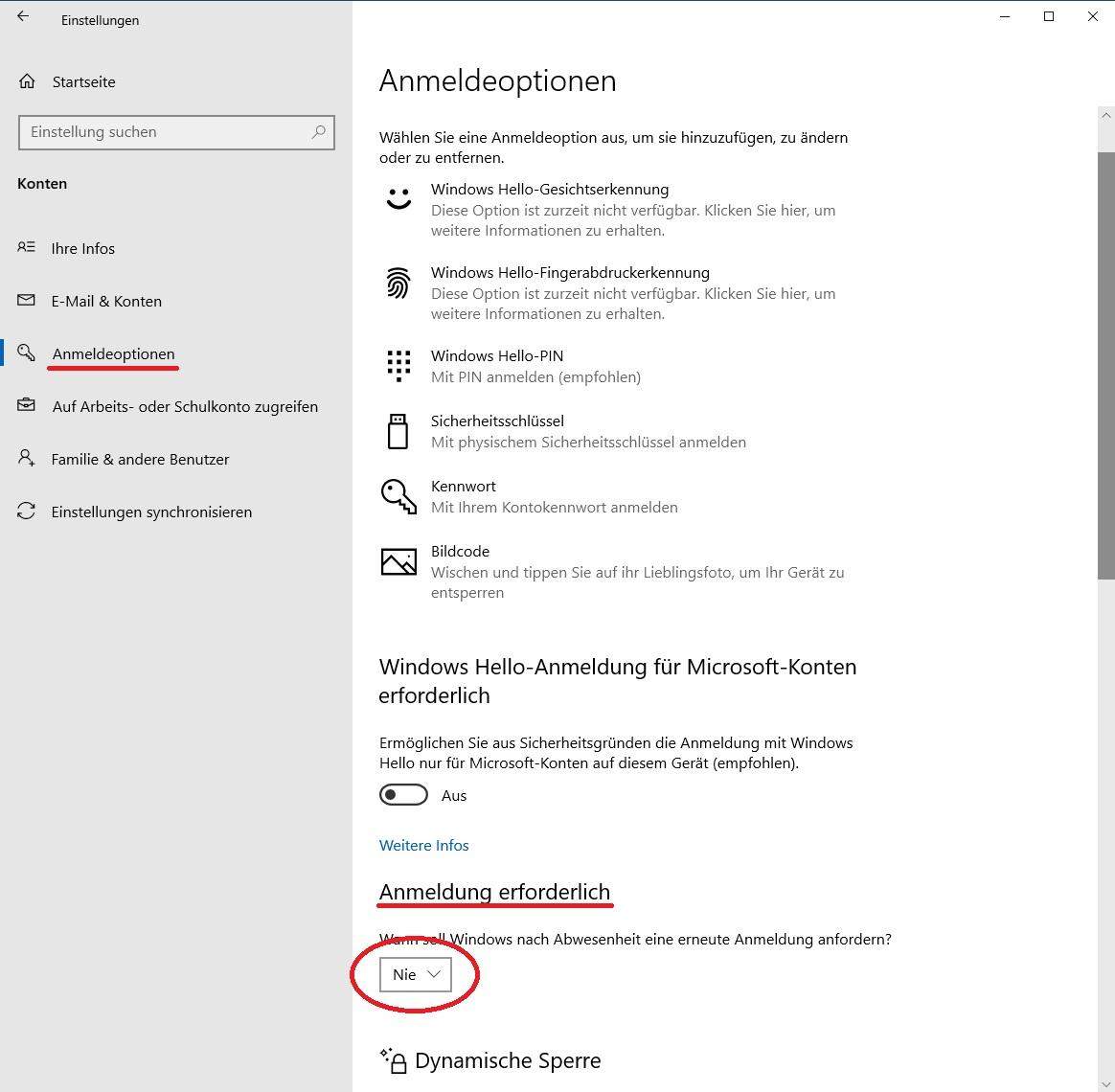Open the Nie dropdown for Anmeldung erforderlich
The height and width of the screenshot is (1092, 1115).
click(x=416, y=974)
